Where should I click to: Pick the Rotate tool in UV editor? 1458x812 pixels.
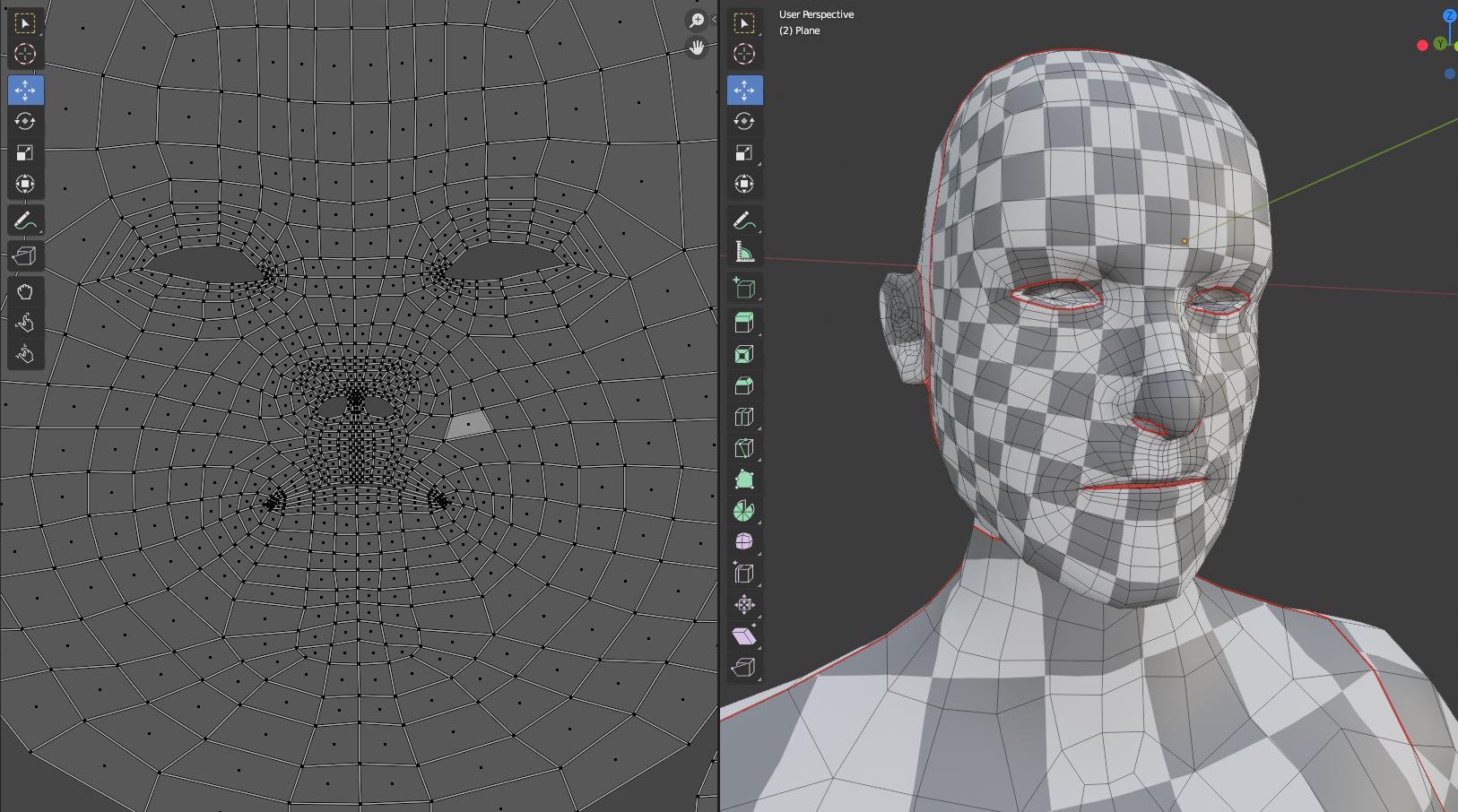pyautogui.click(x=25, y=121)
